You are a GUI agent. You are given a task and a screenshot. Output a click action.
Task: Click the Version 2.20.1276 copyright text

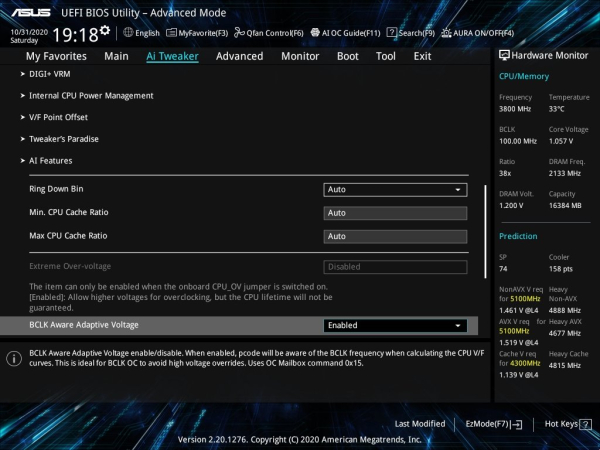click(x=300, y=440)
